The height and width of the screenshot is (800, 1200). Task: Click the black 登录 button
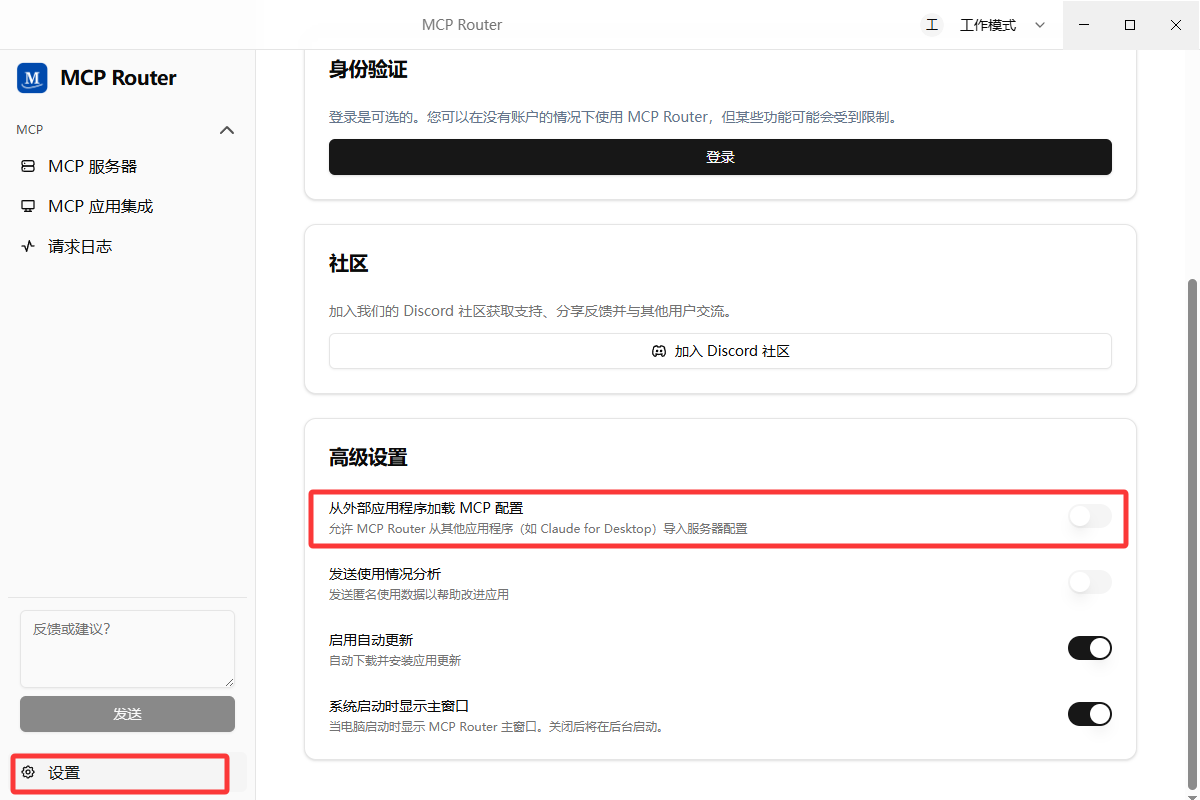(720, 157)
